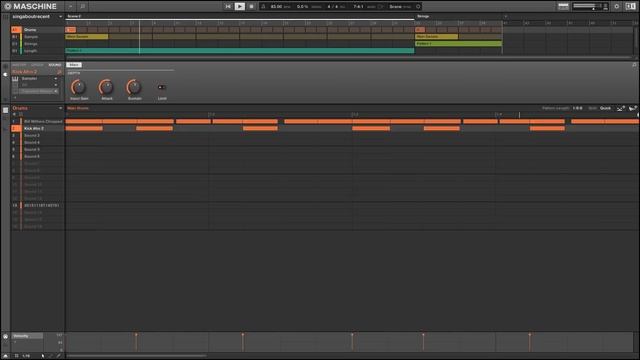This screenshot has width=640, height=360.
Task: Click the swing percentage value
Action: [x=302, y=7]
